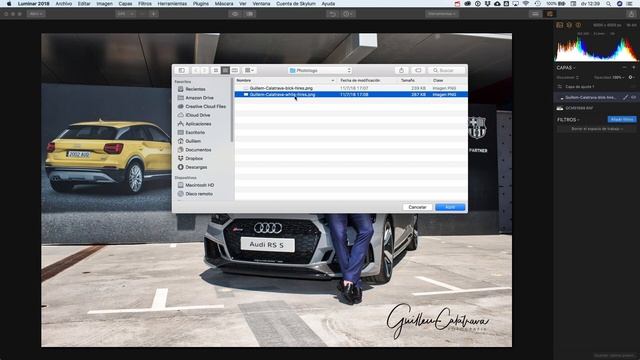Open the Photologo folder path popup

click(320, 71)
